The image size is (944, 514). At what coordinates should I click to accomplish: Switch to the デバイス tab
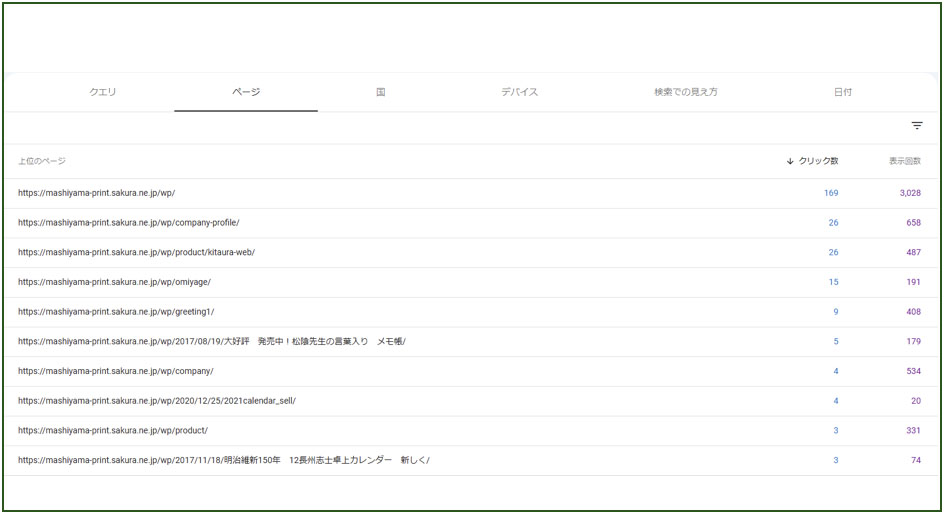tap(519, 92)
